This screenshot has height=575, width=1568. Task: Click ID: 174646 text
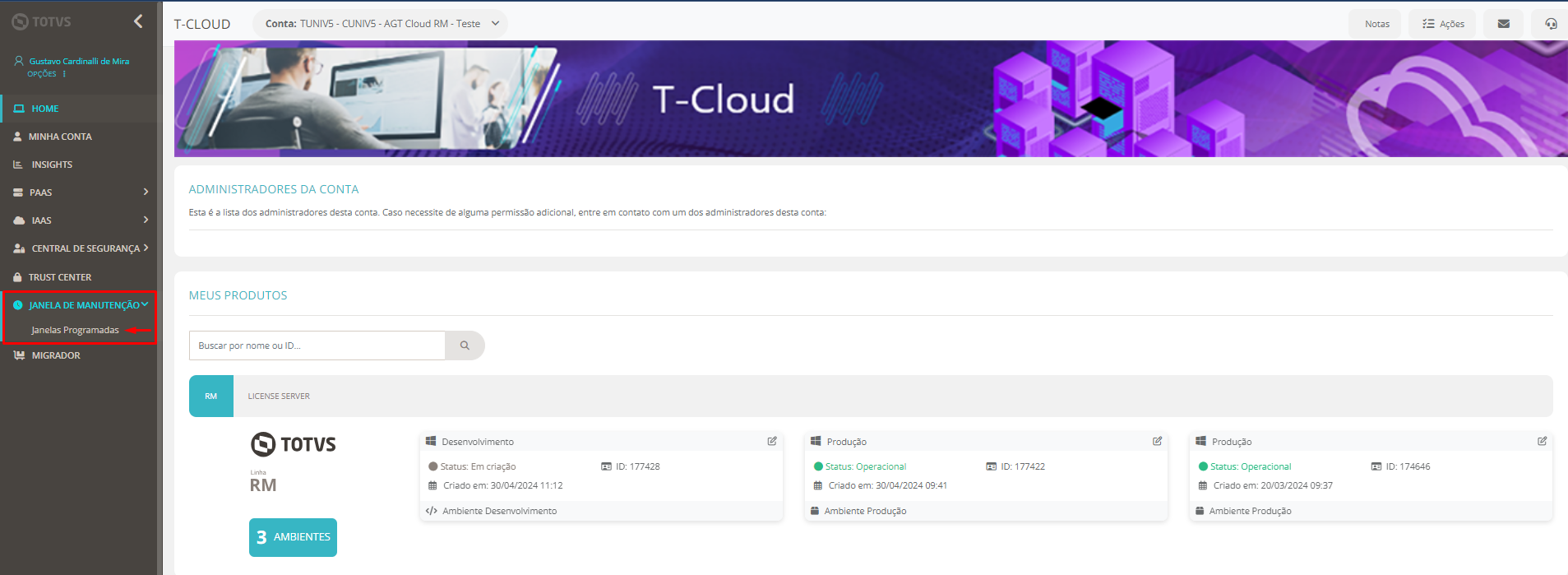1408,466
